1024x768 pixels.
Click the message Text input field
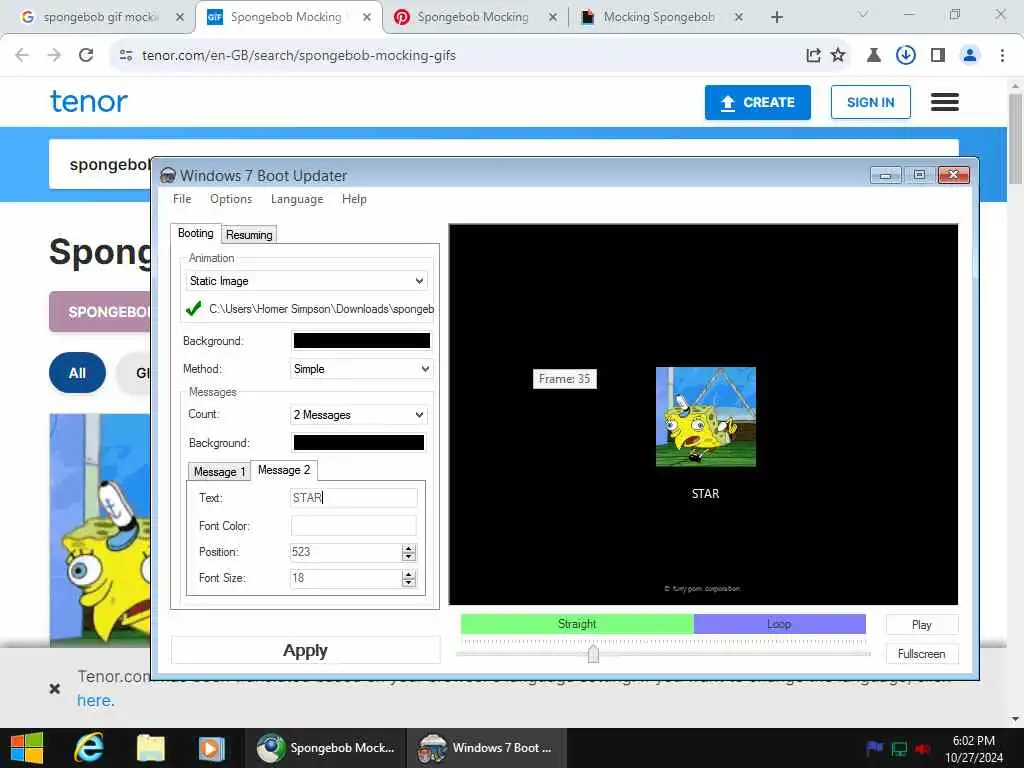(353, 498)
